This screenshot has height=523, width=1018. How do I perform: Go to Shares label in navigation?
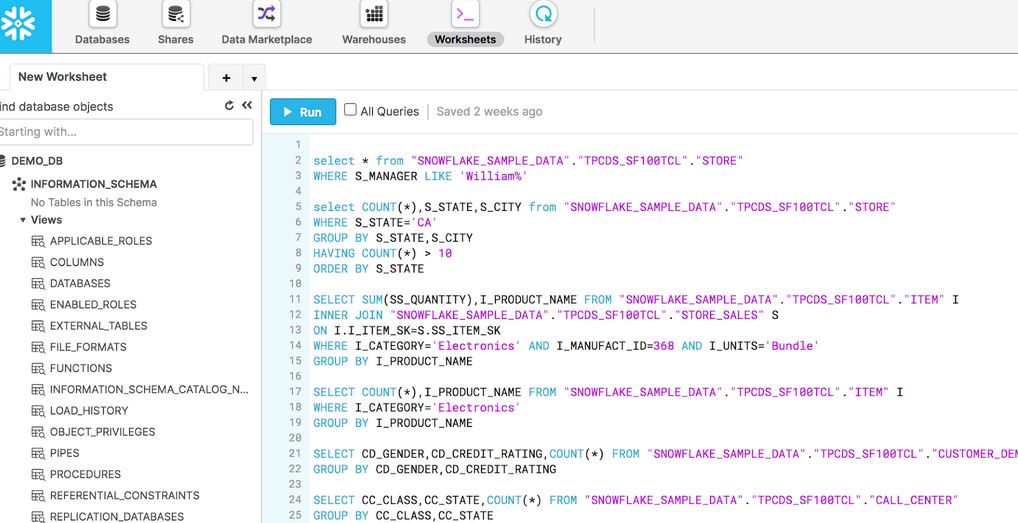coord(175,40)
